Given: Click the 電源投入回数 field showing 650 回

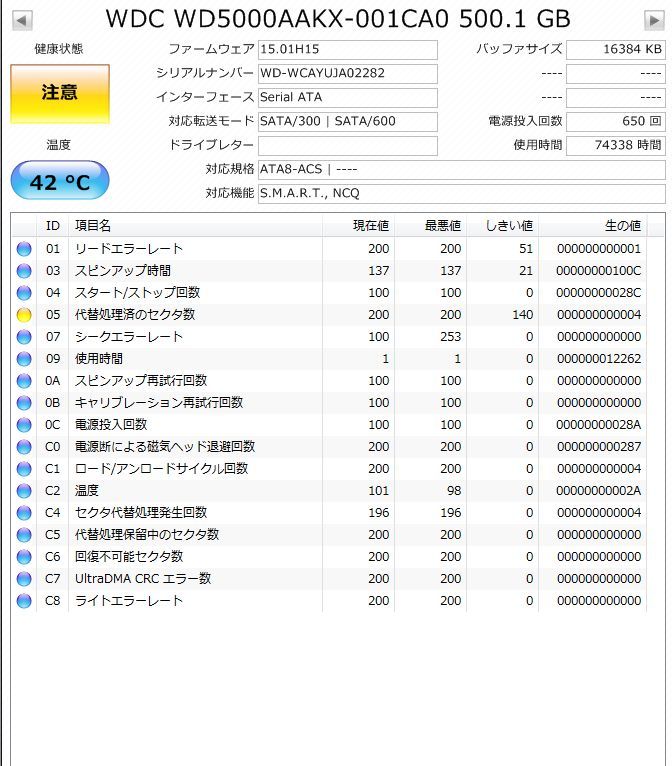Looking at the screenshot, I should click(x=616, y=121).
